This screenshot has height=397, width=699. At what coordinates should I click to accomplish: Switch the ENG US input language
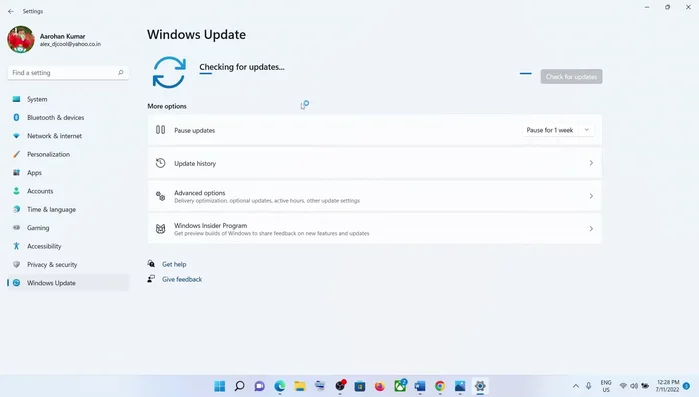606,386
